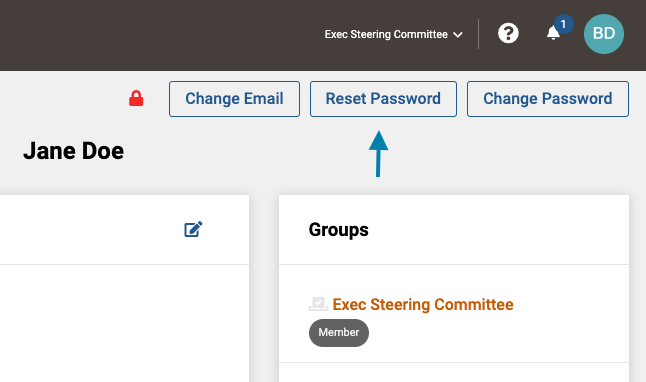Click the left profile card header area
This screenshot has width=646, height=382.
tap(124, 230)
